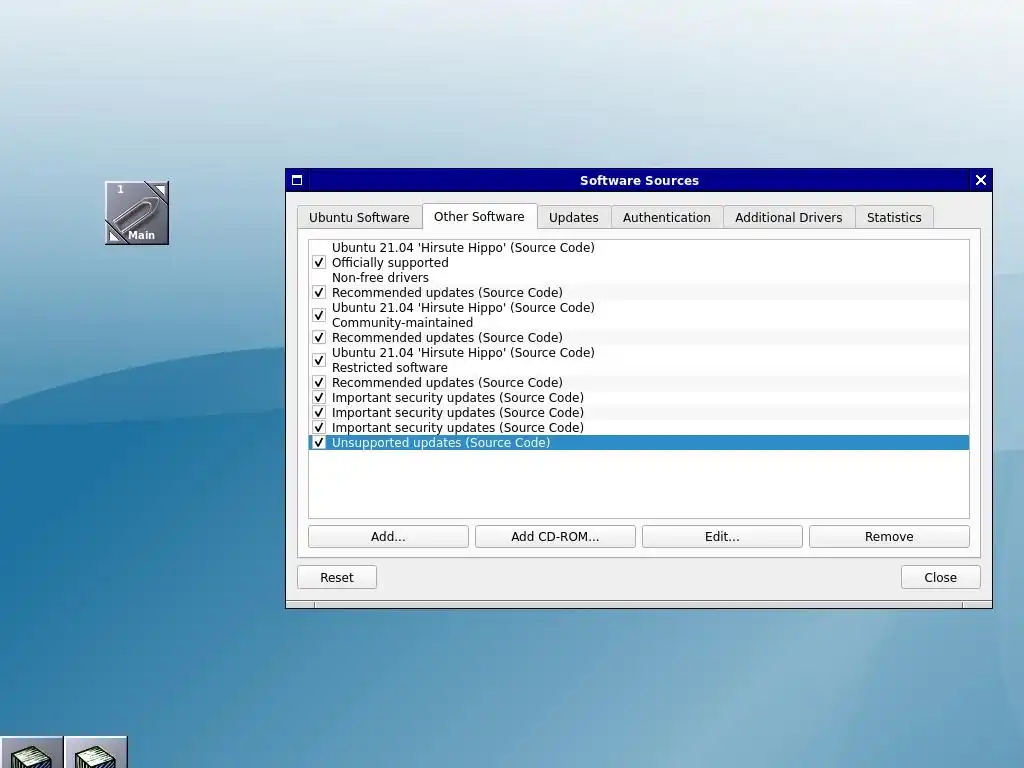Show the Statistics tab
This screenshot has width=1024, height=768.
click(x=894, y=217)
